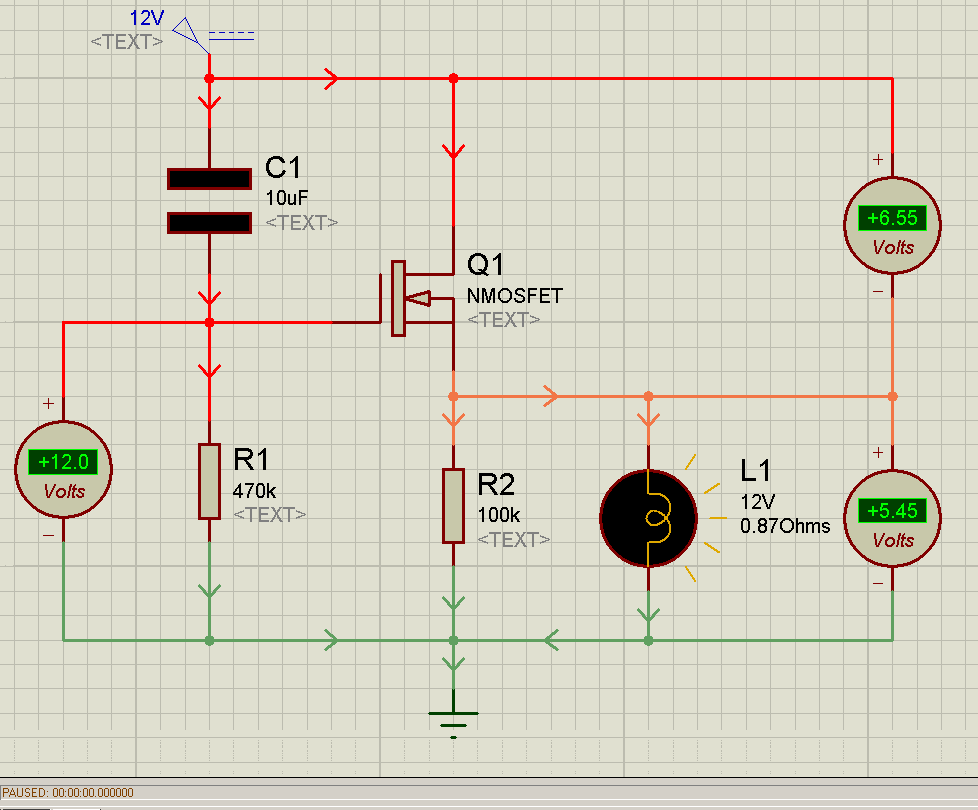Click the wire junction at 12V rail top-left
978x810 pixels.
[x=210, y=79]
